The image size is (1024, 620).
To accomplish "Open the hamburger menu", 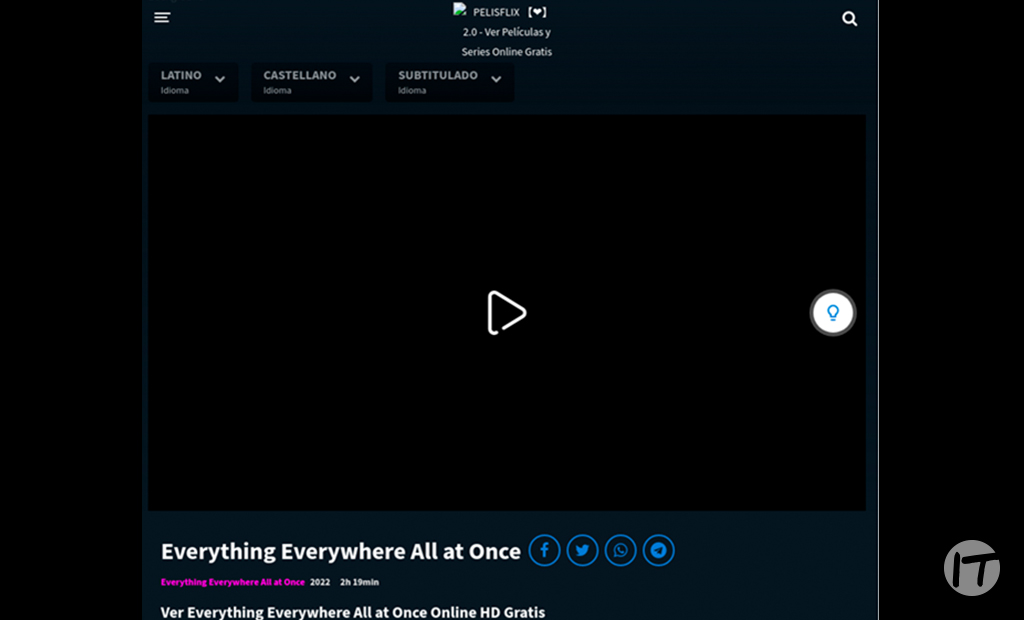I will tap(162, 18).
